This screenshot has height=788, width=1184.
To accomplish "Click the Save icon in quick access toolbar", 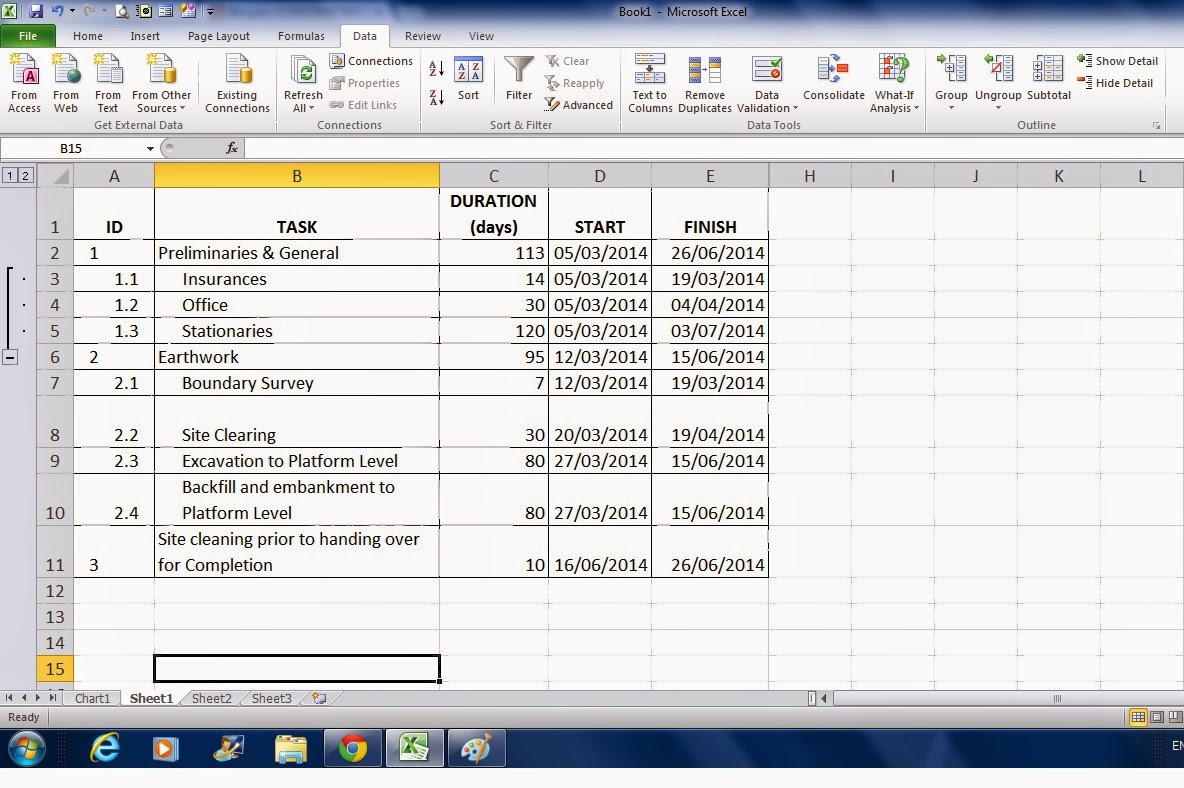I will point(35,11).
